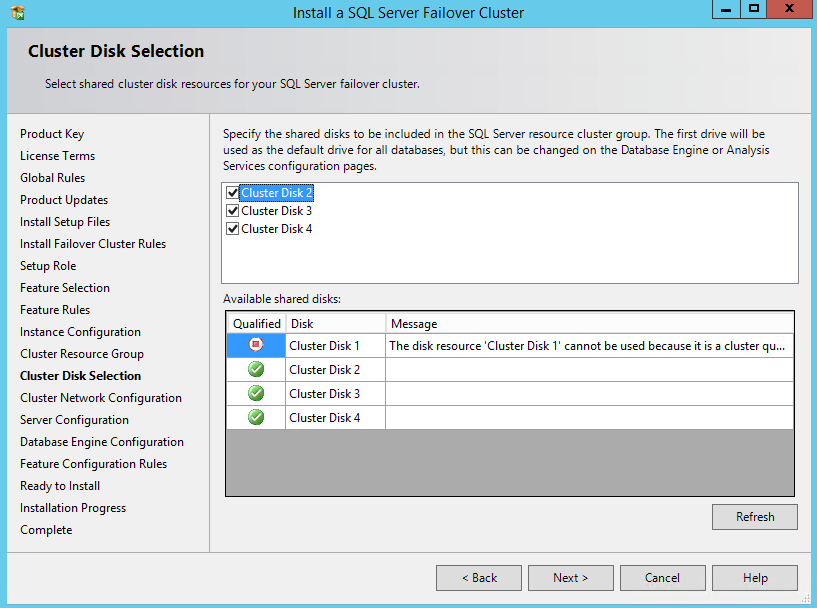Viewport: 817px width, 608px height.
Task: Click the Disk column header
Action: pos(335,324)
